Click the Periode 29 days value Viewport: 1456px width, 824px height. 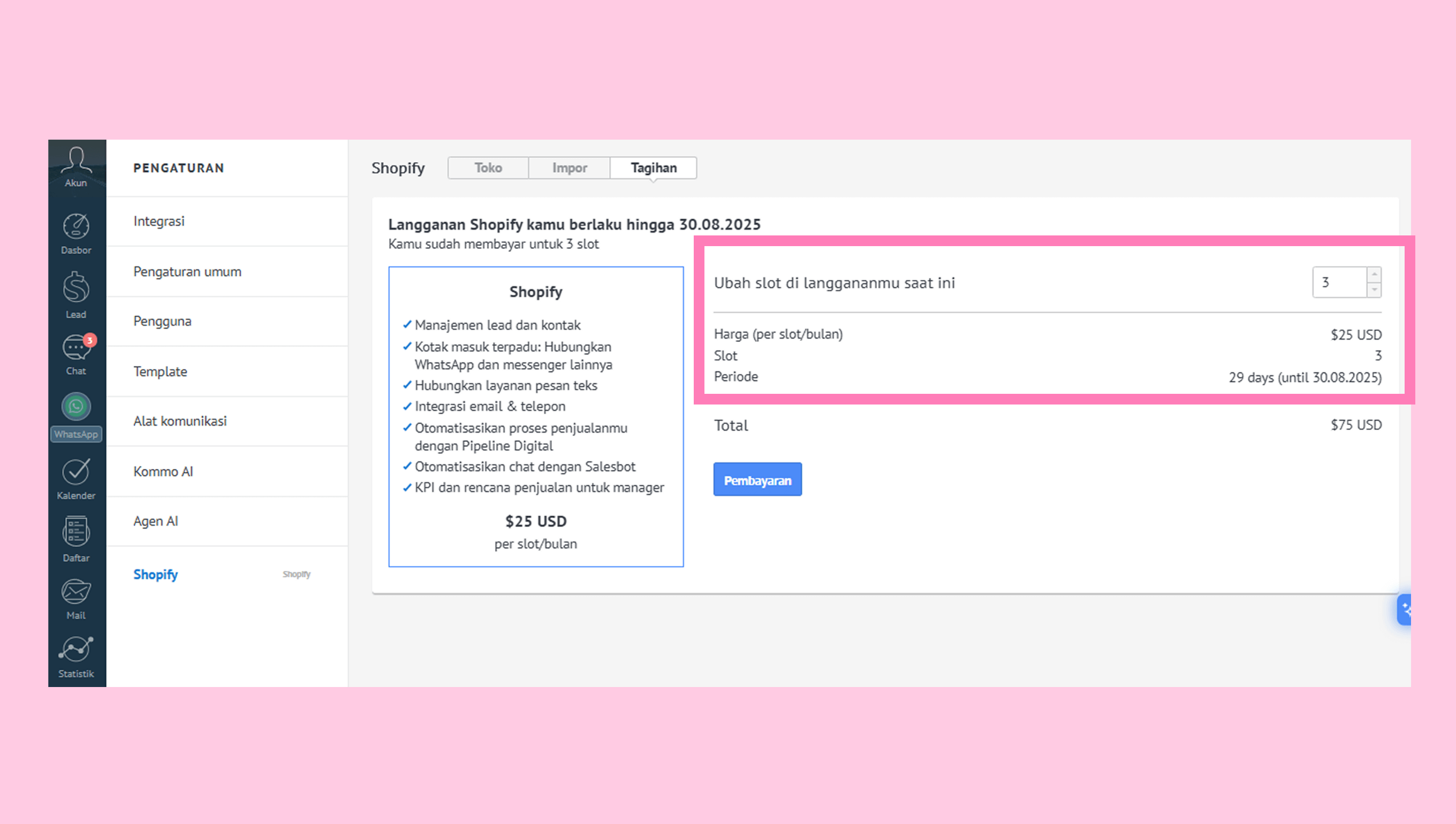tap(1305, 377)
